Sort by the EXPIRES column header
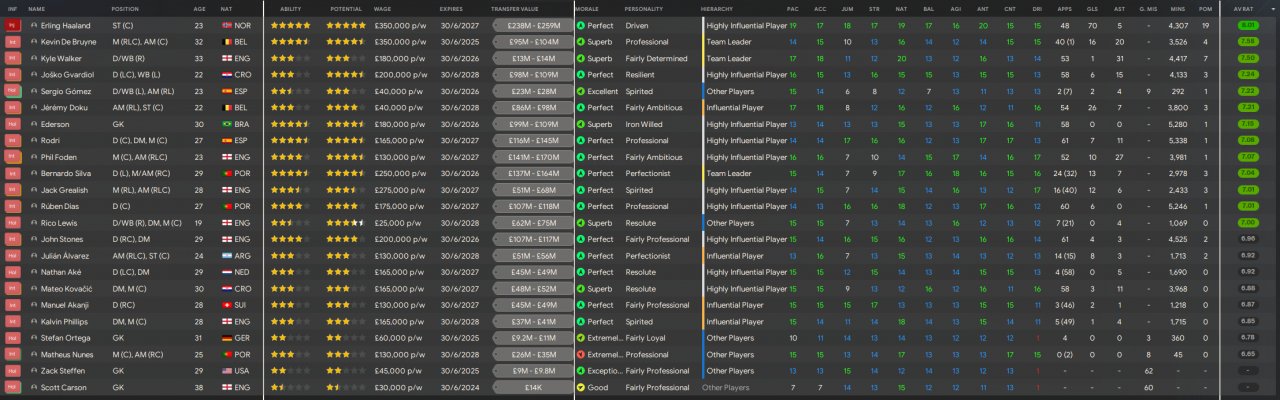This screenshot has width=1280, height=400. tap(451, 8)
